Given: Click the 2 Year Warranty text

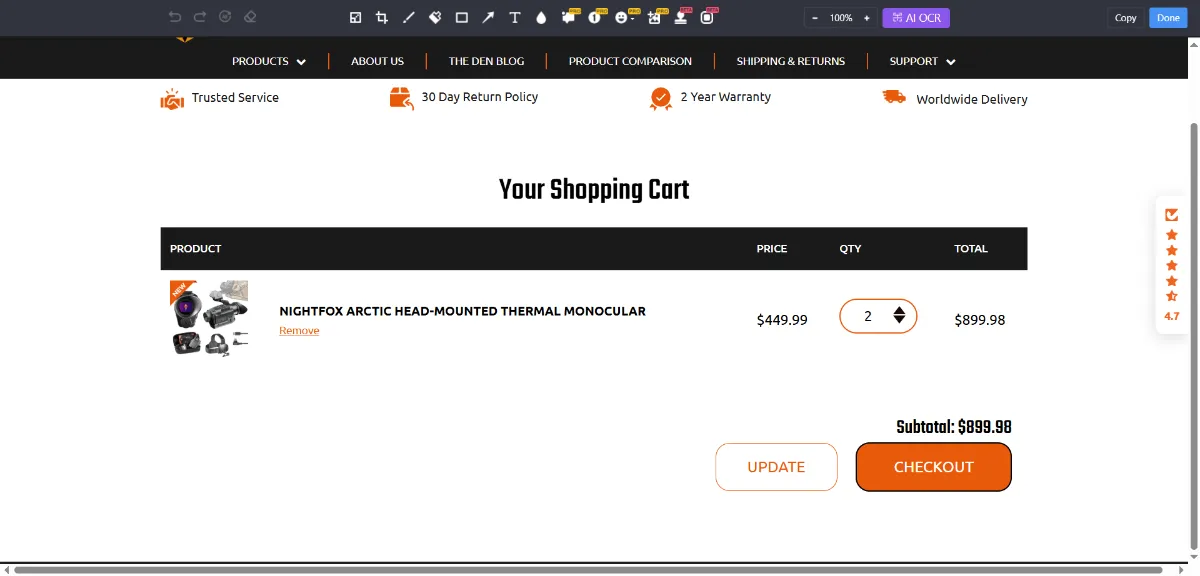Looking at the screenshot, I should (x=725, y=97).
